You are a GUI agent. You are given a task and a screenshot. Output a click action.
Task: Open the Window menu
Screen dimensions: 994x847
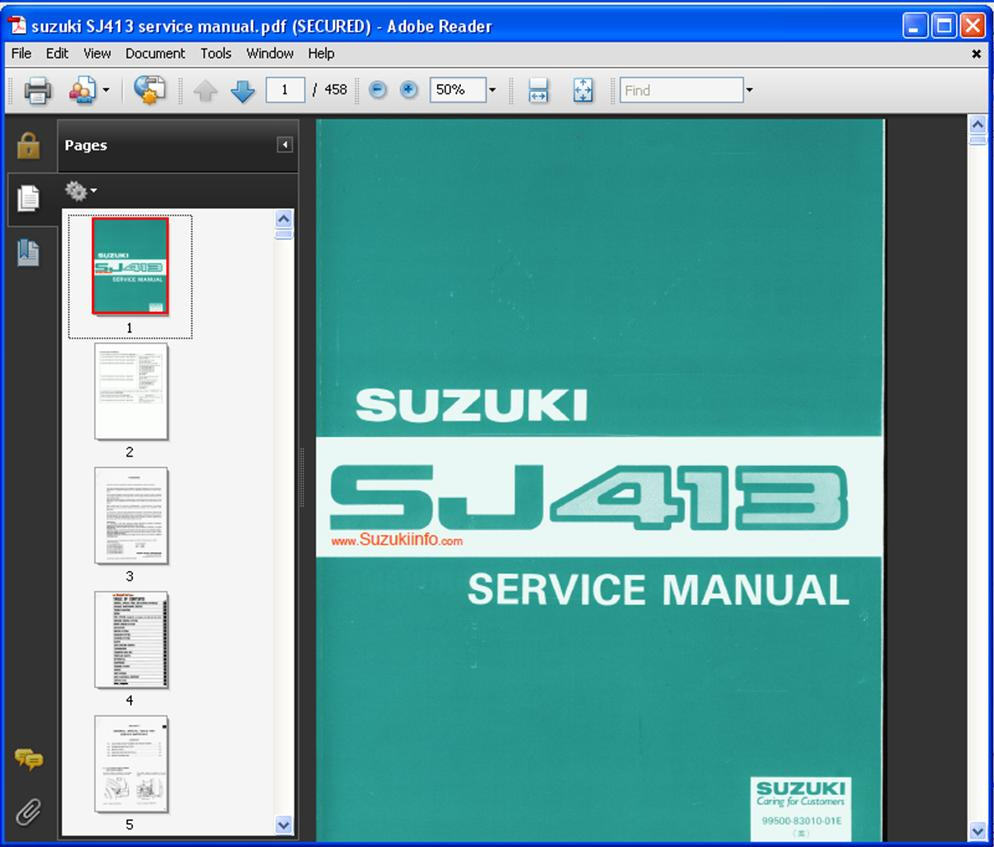[269, 53]
